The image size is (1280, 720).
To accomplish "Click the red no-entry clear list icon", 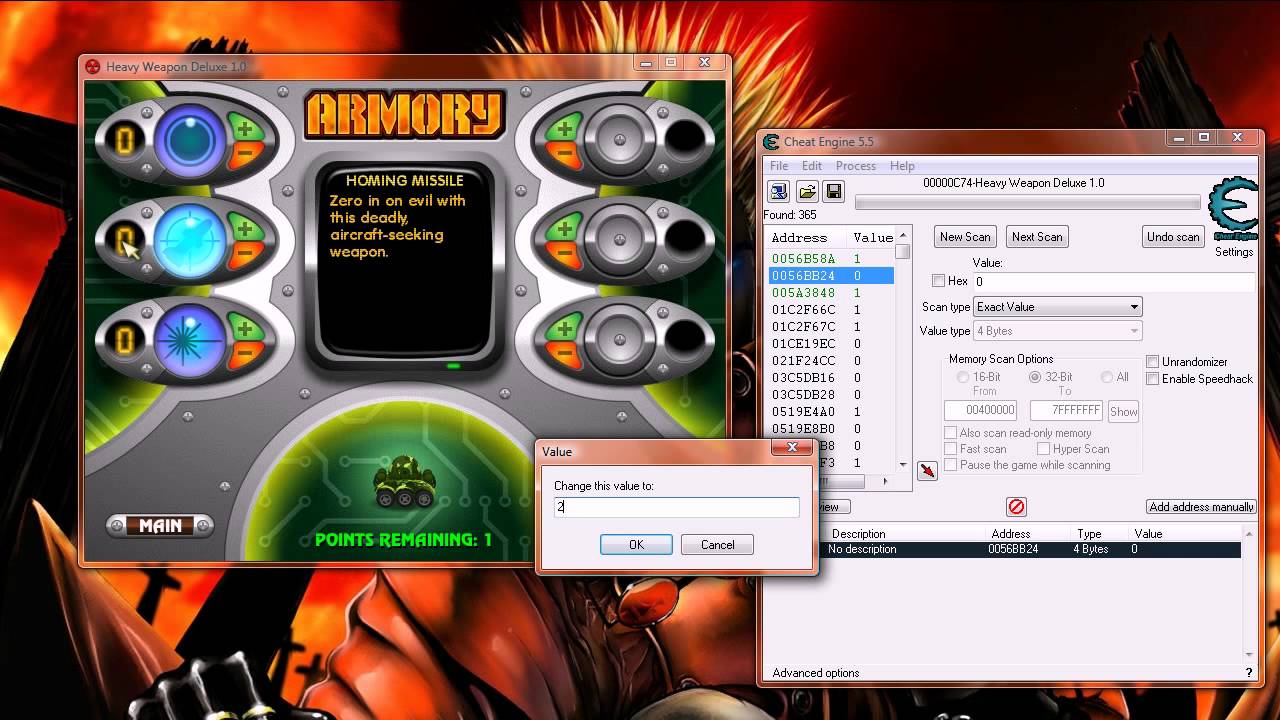I will pyautogui.click(x=1016, y=507).
